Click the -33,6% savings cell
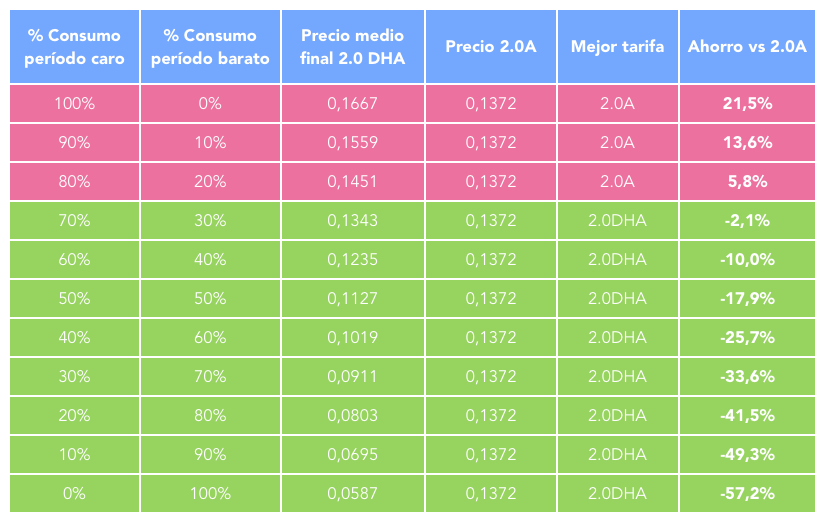The image size is (825, 526). [747, 377]
